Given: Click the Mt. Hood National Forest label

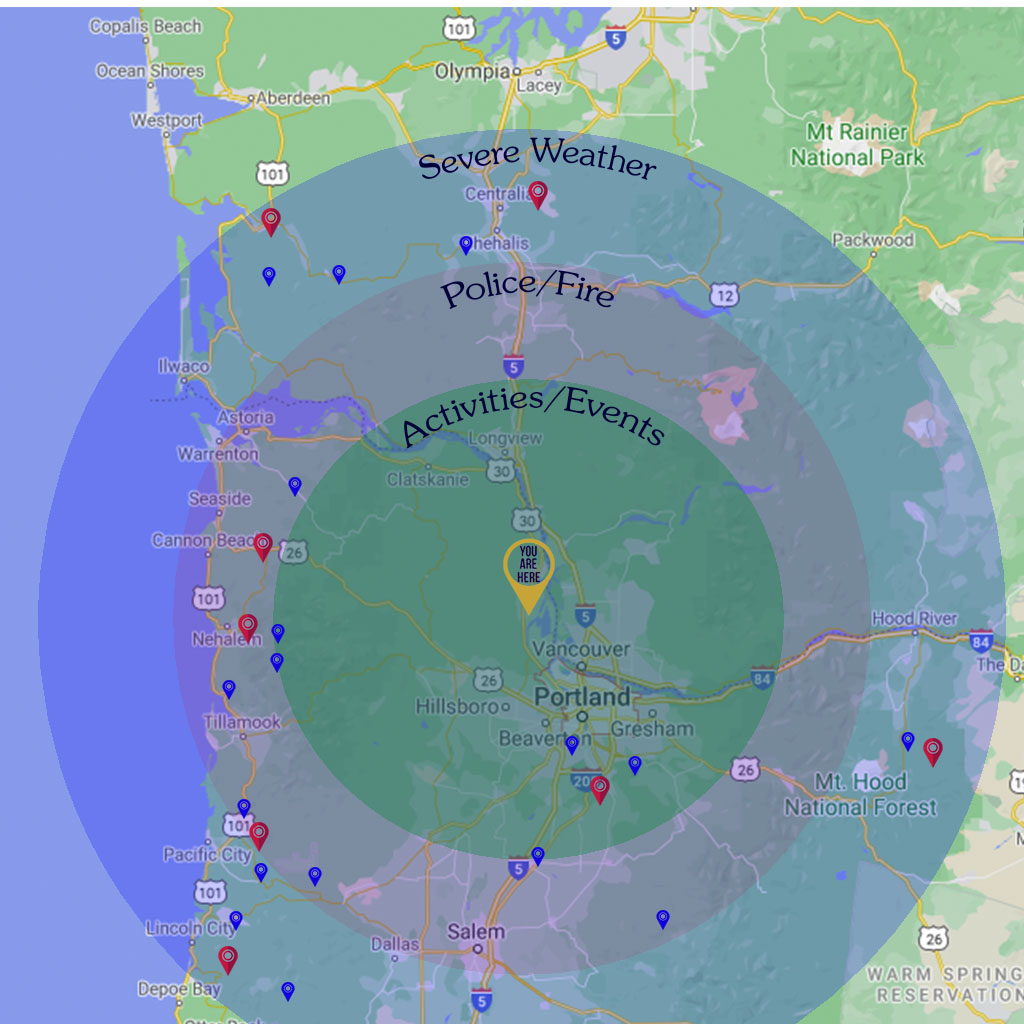Looking at the screenshot, I should [860, 795].
